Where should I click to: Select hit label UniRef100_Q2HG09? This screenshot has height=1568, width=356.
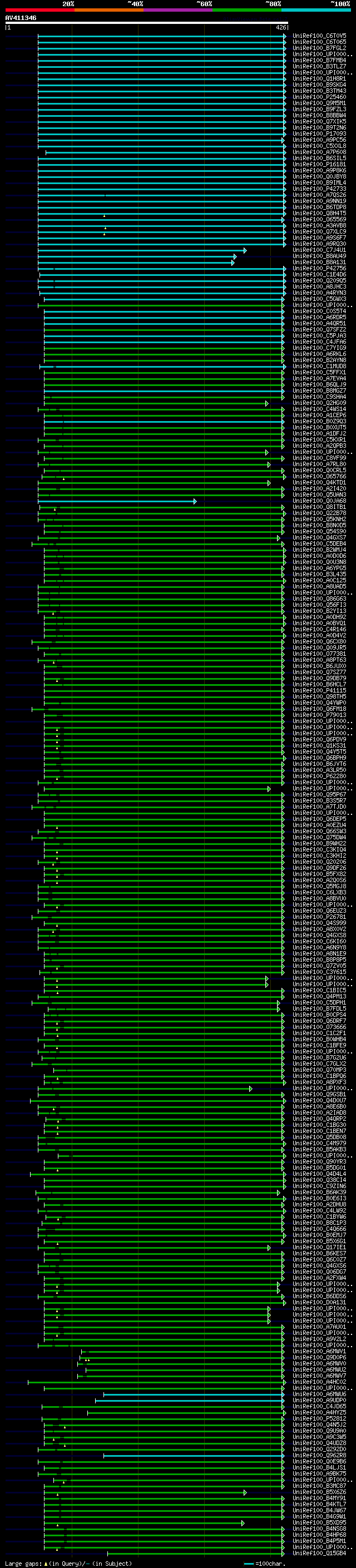(x=319, y=403)
